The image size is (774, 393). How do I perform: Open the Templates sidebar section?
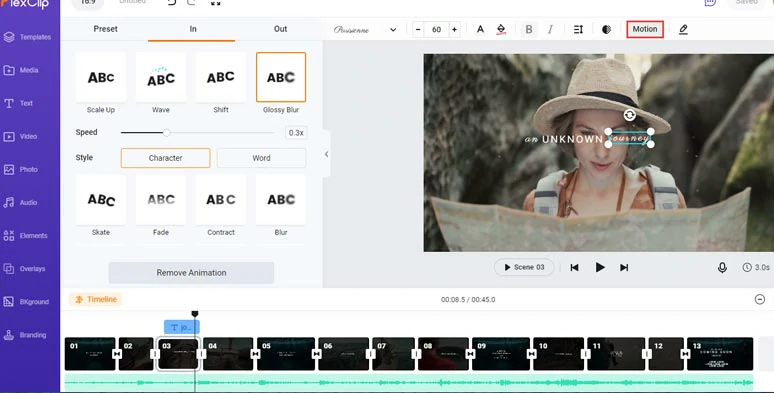tap(28, 37)
